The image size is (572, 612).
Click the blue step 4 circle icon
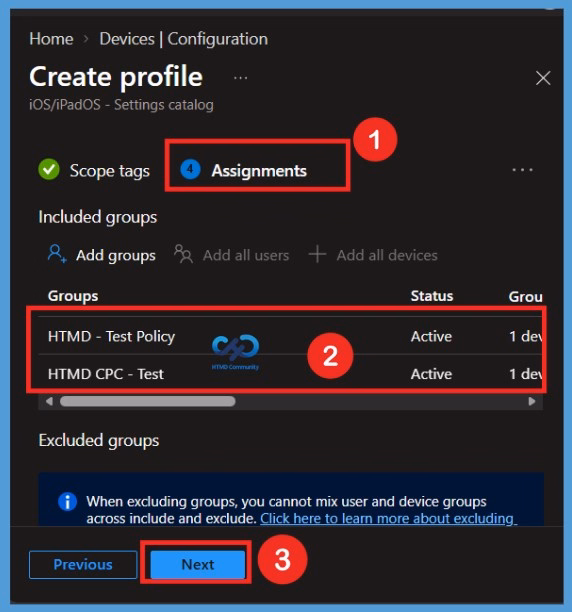[x=190, y=170]
